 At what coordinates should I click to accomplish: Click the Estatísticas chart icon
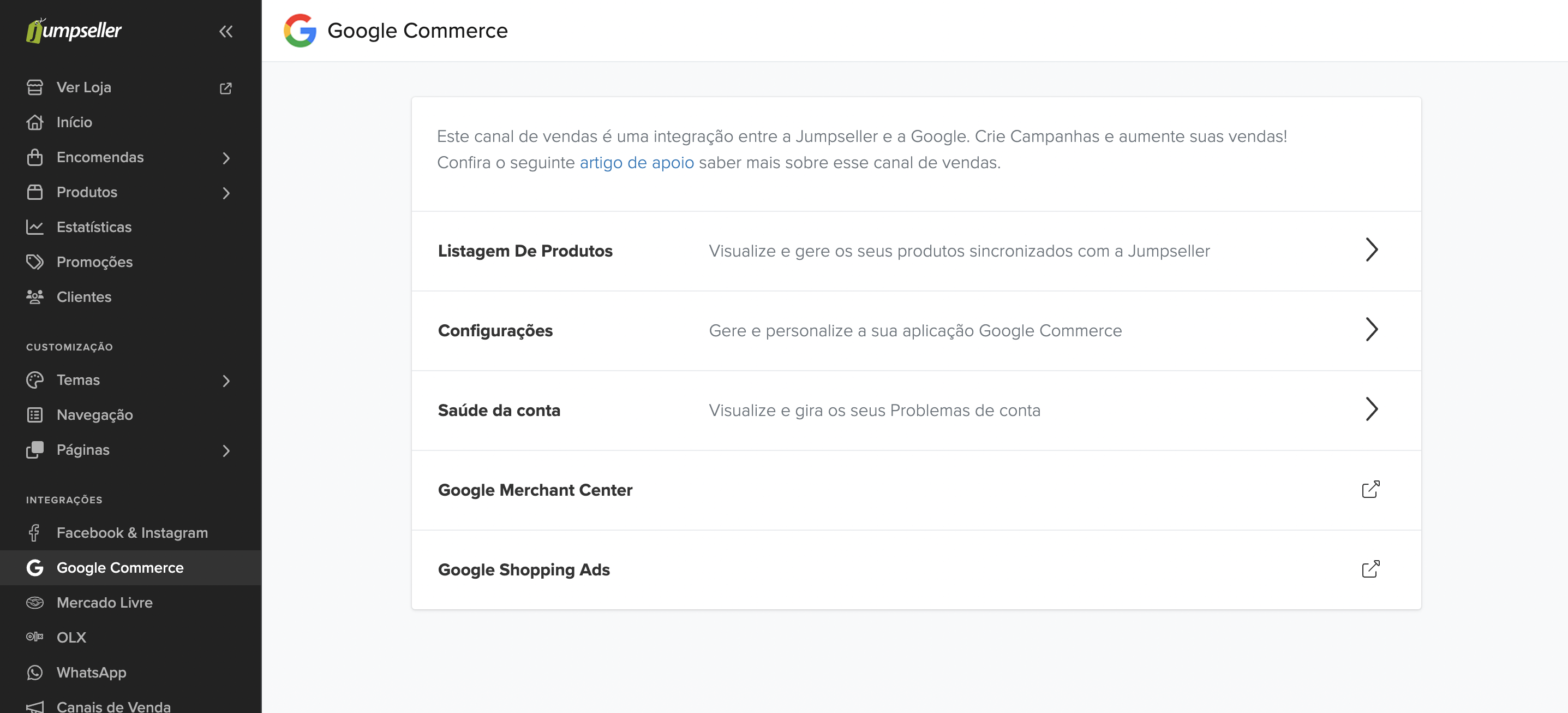[x=35, y=227]
